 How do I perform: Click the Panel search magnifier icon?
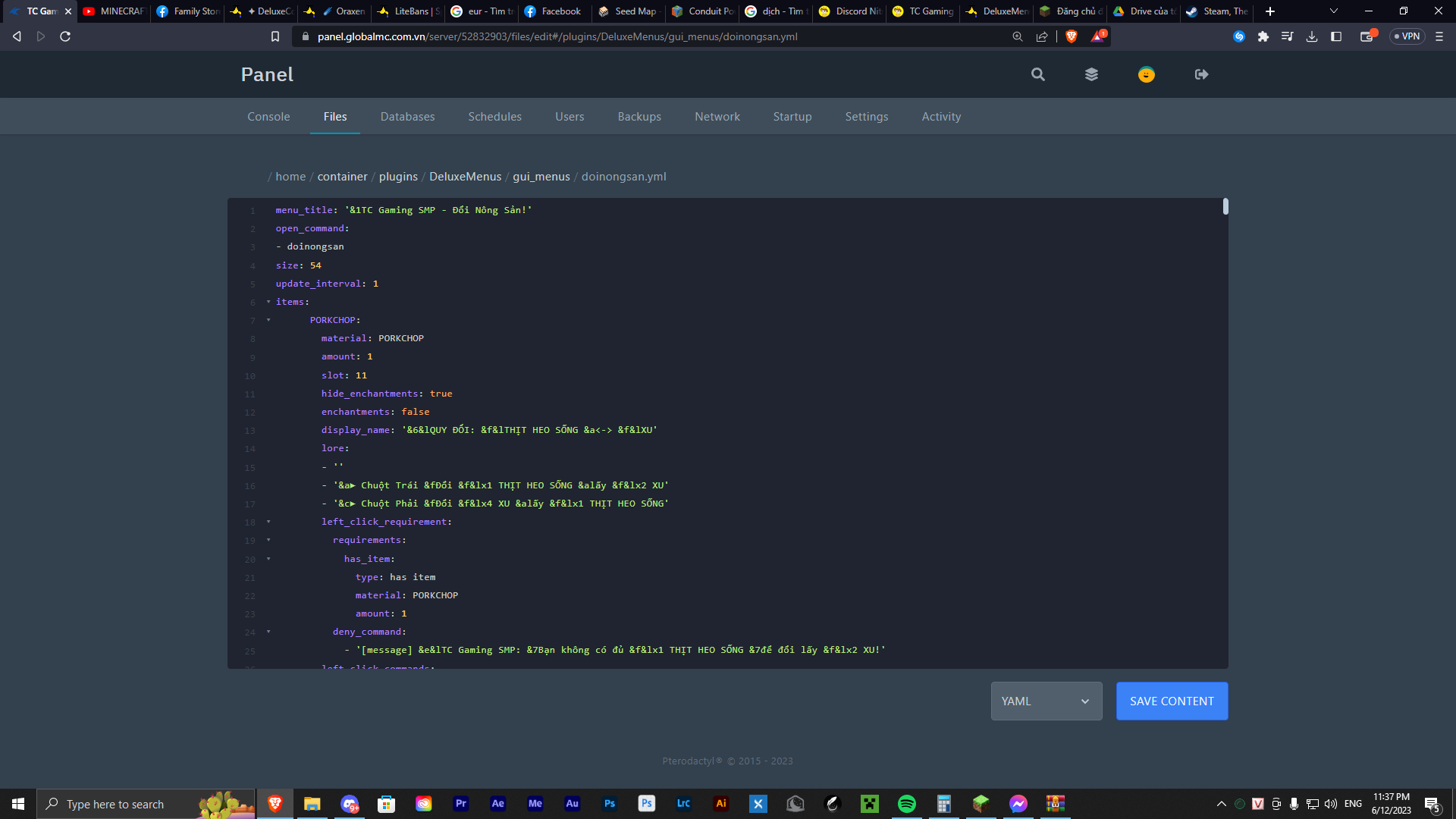point(1037,74)
